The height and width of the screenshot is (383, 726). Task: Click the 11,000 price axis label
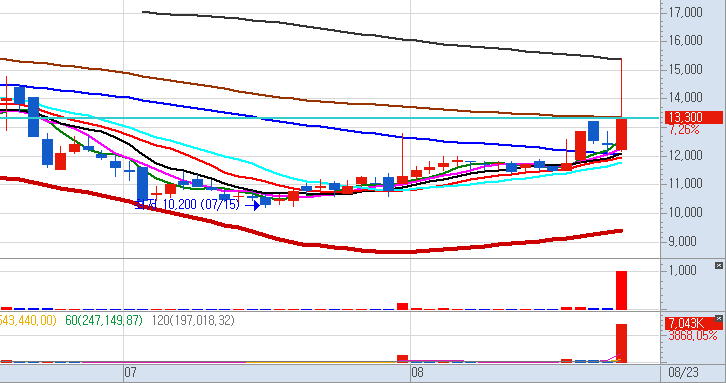point(685,184)
